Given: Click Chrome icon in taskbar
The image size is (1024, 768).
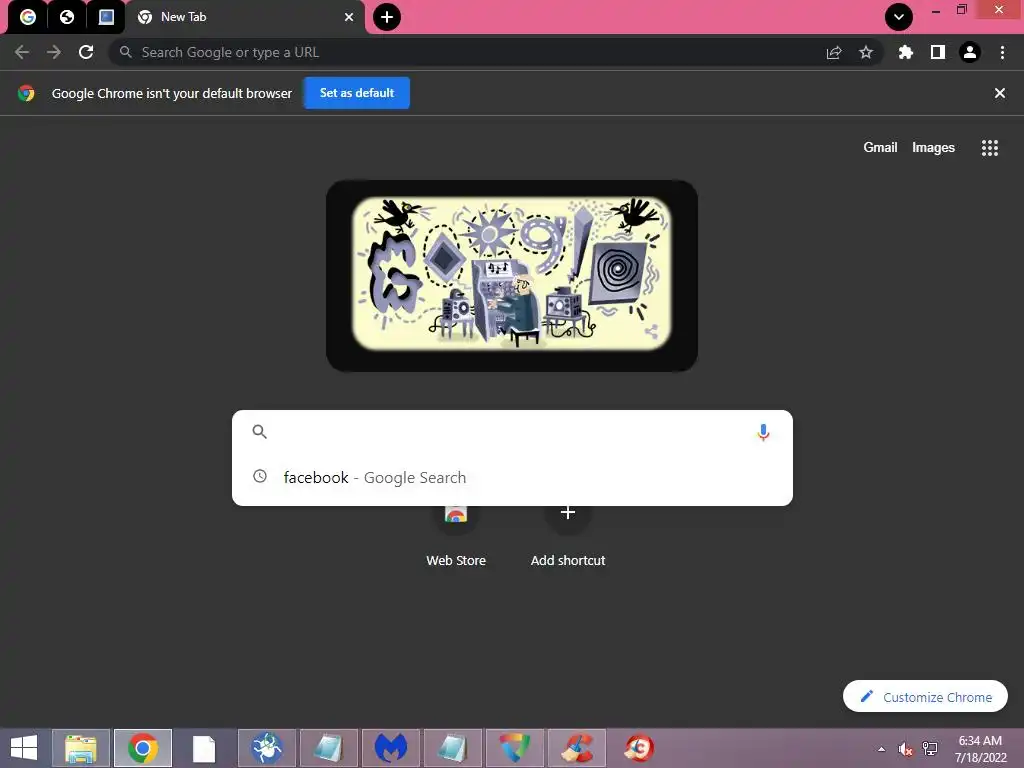Looking at the screenshot, I should coord(143,748).
